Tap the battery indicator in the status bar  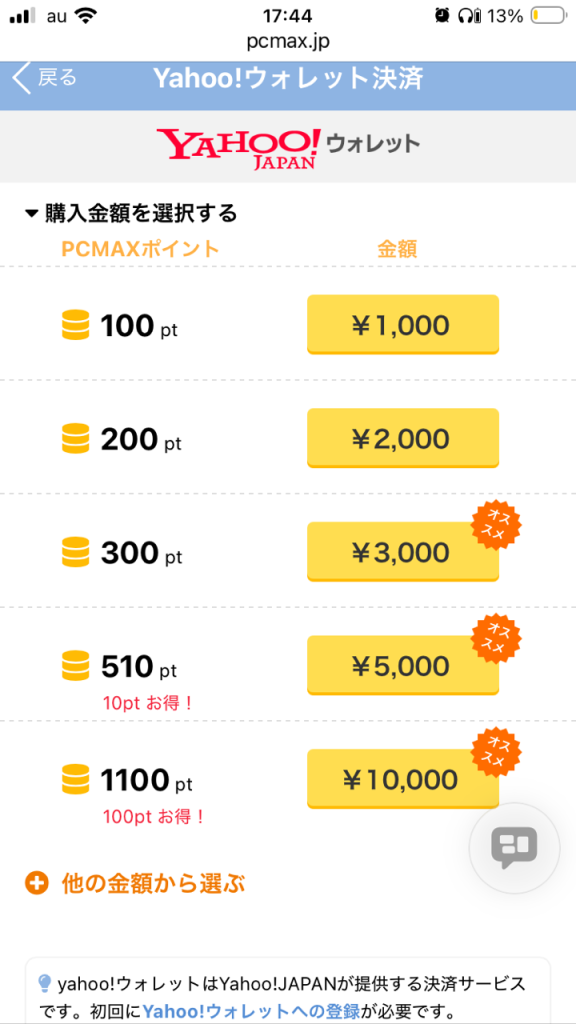click(549, 14)
